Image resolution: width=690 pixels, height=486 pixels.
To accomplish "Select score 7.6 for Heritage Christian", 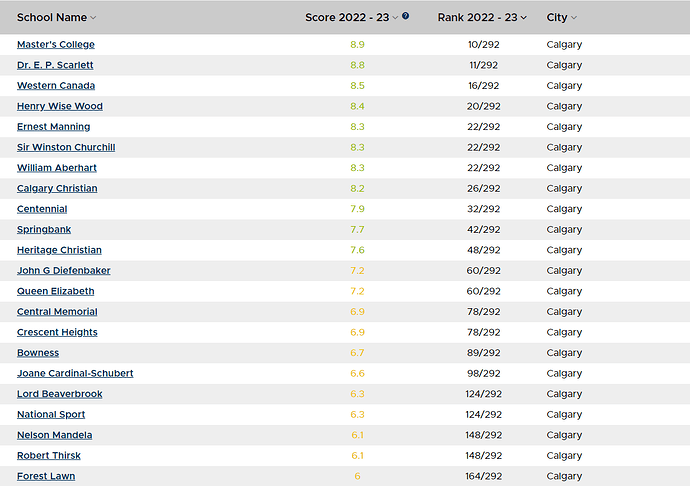I will click(x=357, y=250).
